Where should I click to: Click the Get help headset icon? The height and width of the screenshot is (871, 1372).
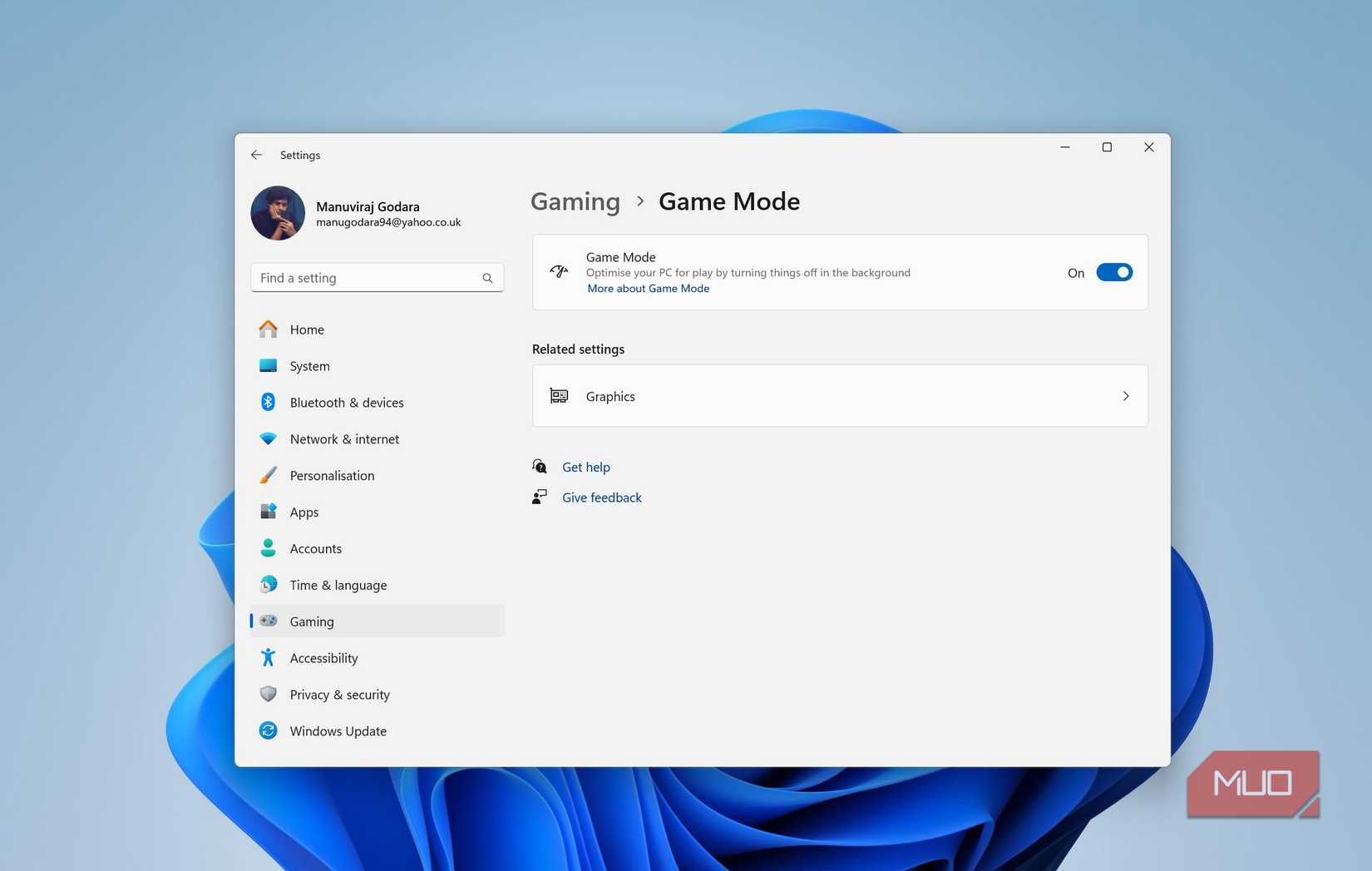coord(540,467)
